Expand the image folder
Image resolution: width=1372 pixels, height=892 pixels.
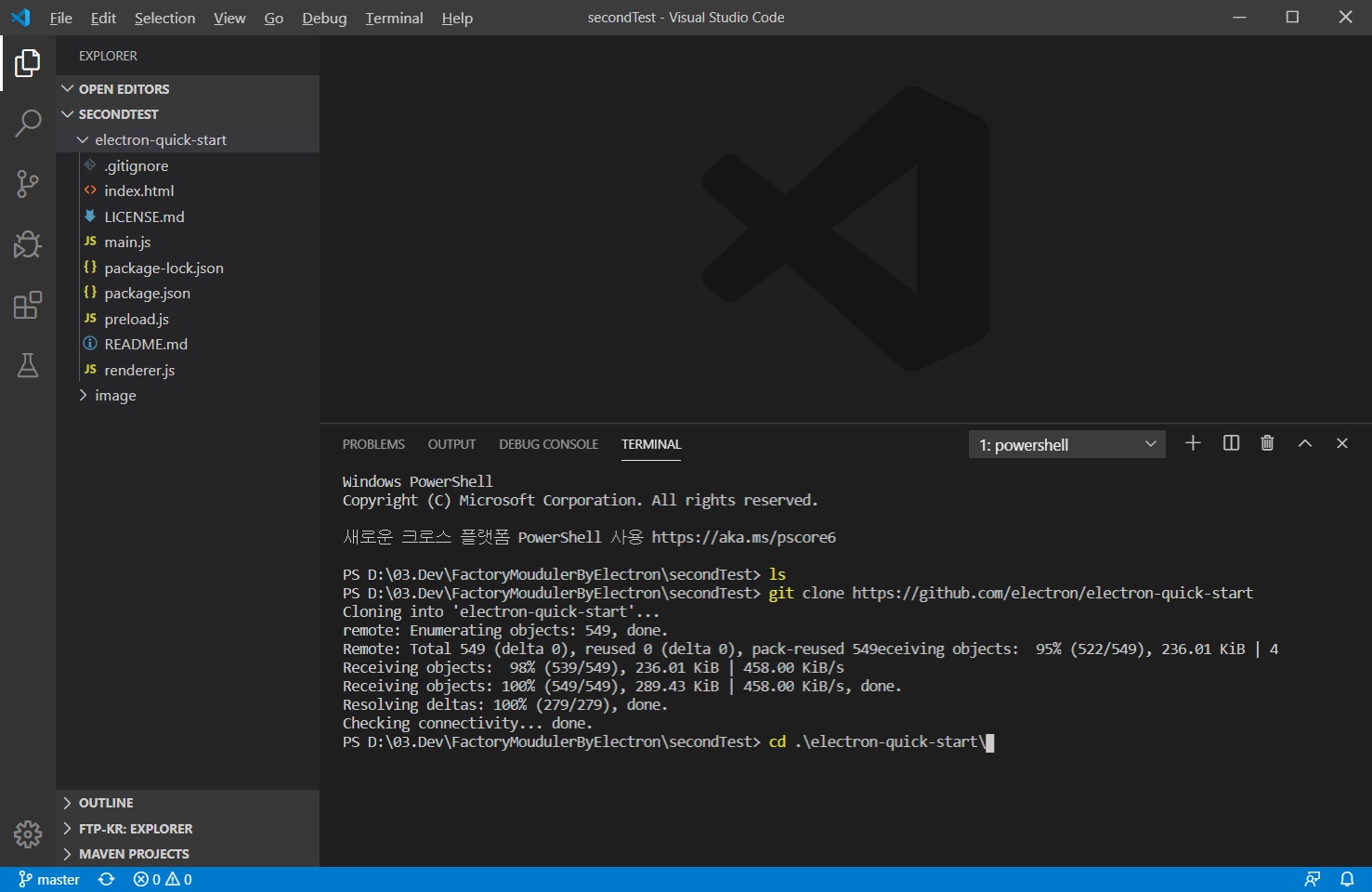[188, 395]
